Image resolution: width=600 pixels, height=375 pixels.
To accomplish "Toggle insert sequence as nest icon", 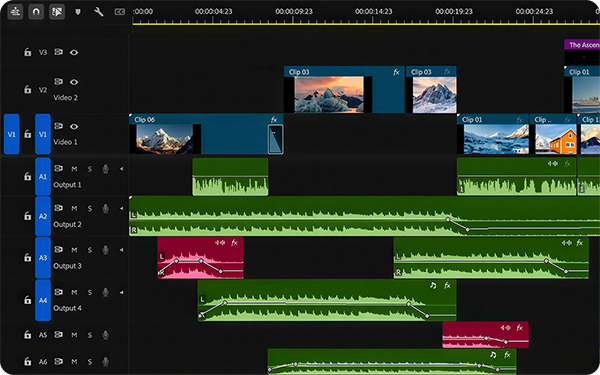I will point(15,12).
